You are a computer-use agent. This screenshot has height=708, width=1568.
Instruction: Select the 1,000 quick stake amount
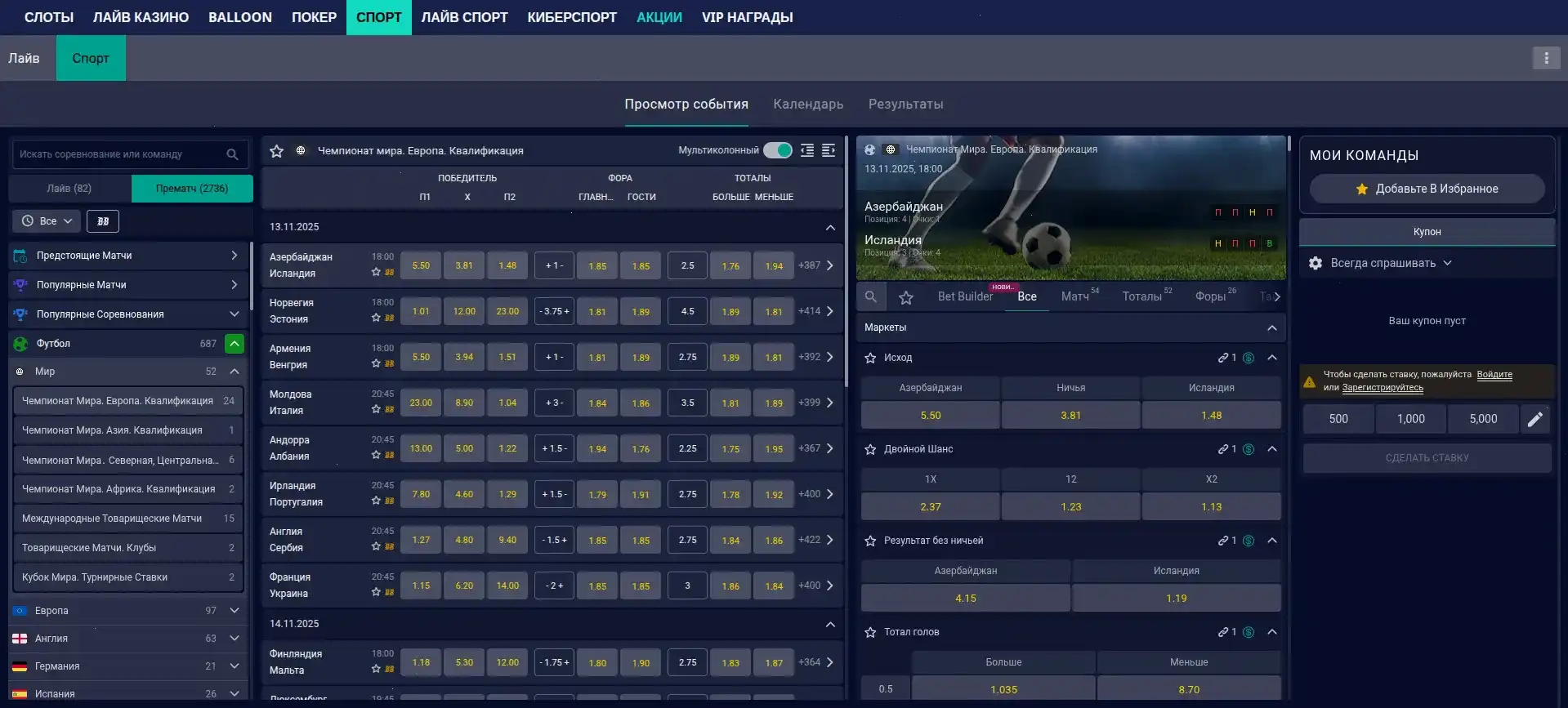(1410, 419)
